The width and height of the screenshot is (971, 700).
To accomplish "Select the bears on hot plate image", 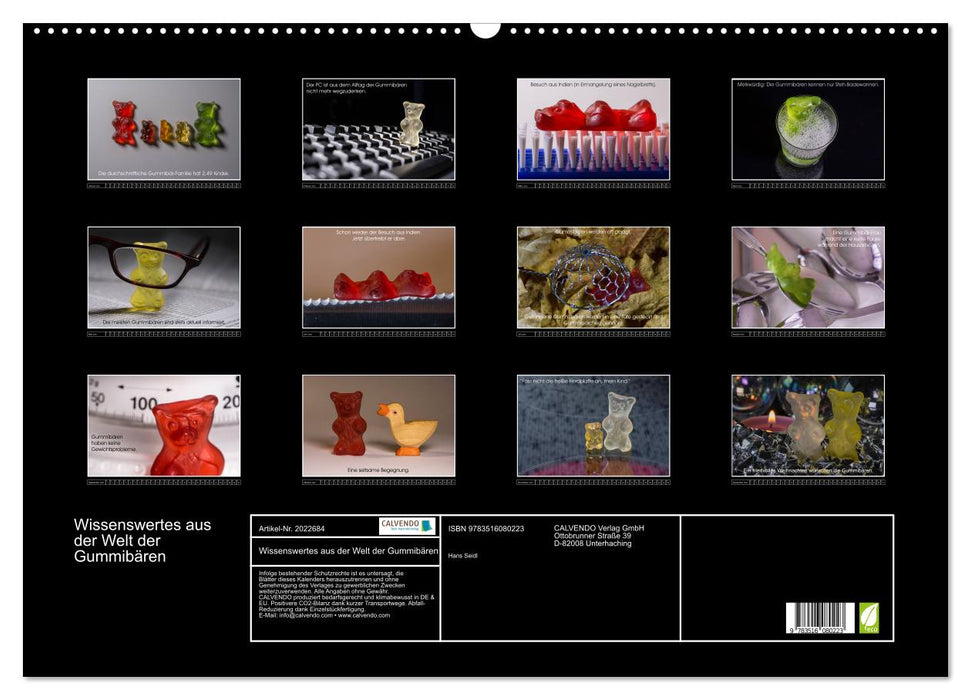I will coord(593,425).
